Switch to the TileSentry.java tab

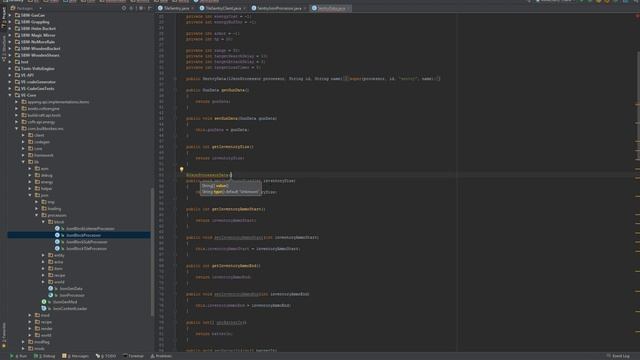click(x=176, y=8)
